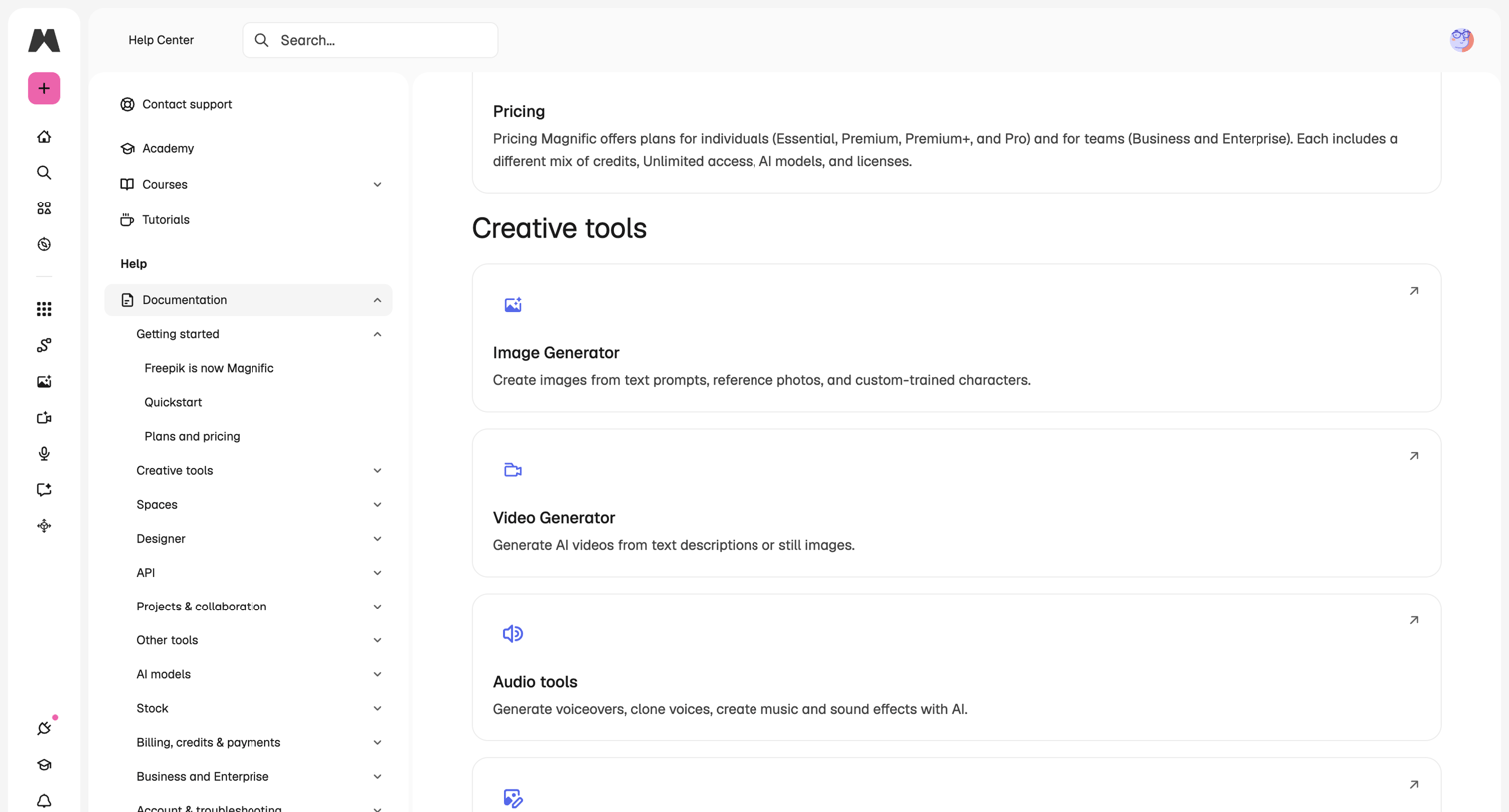Screen dimensions: 1509x812
Task: Click the Help Center link
Action: point(161,40)
